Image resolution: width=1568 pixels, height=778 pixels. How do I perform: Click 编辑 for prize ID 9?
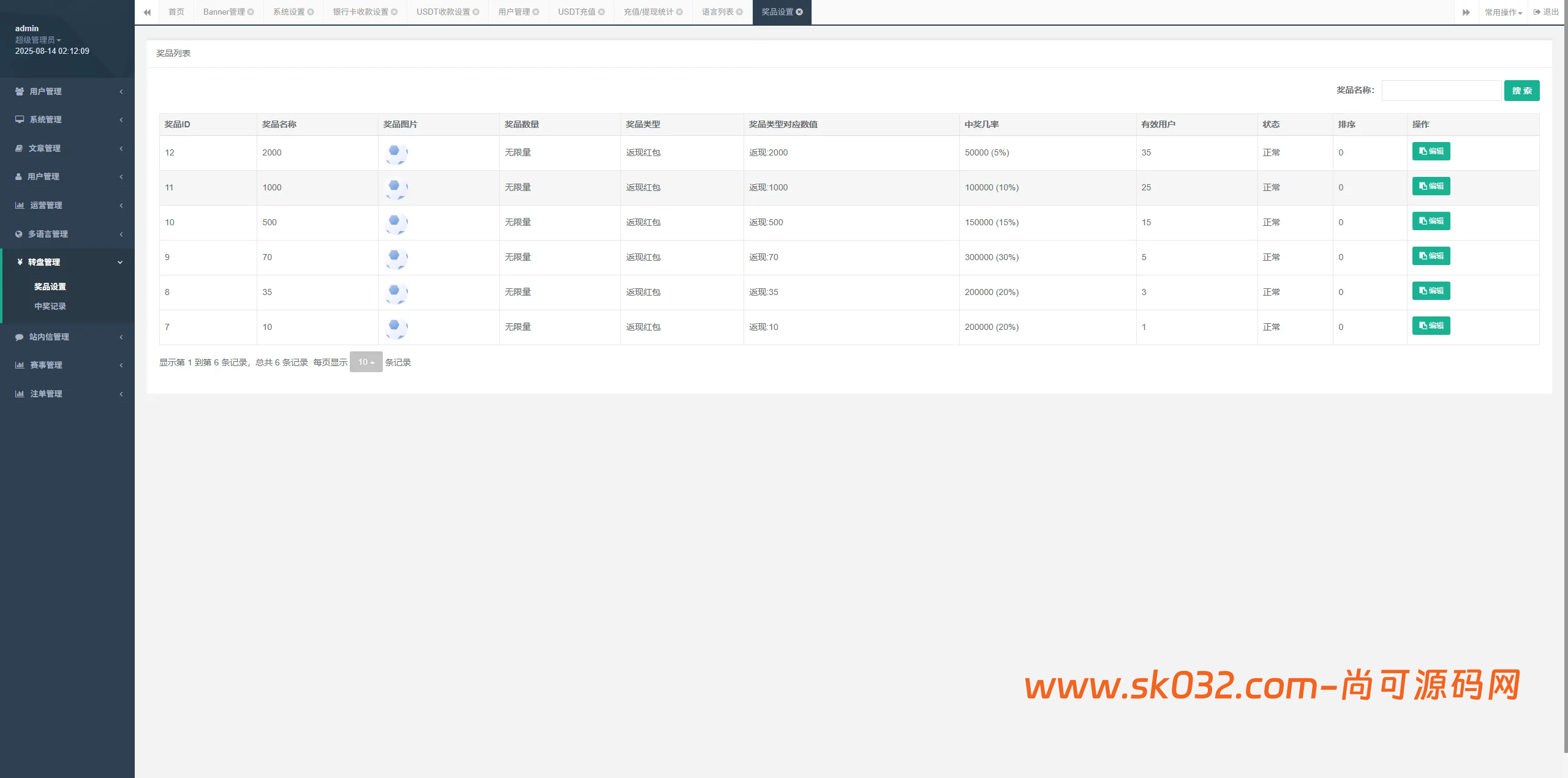click(1431, 256)
